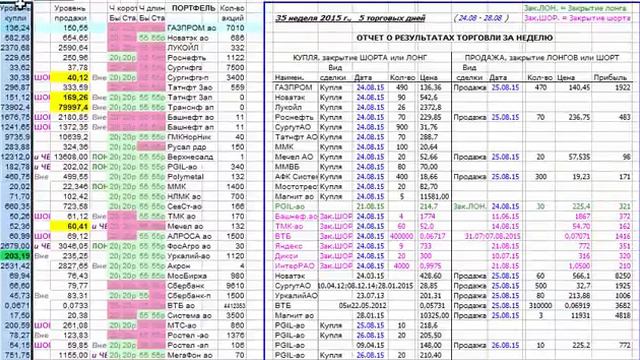Click the КУПЛЯ, закрытие ШОРТА или ЛОНГ header
The height and width of the screenshot is (360, 640).
[360, 58]
